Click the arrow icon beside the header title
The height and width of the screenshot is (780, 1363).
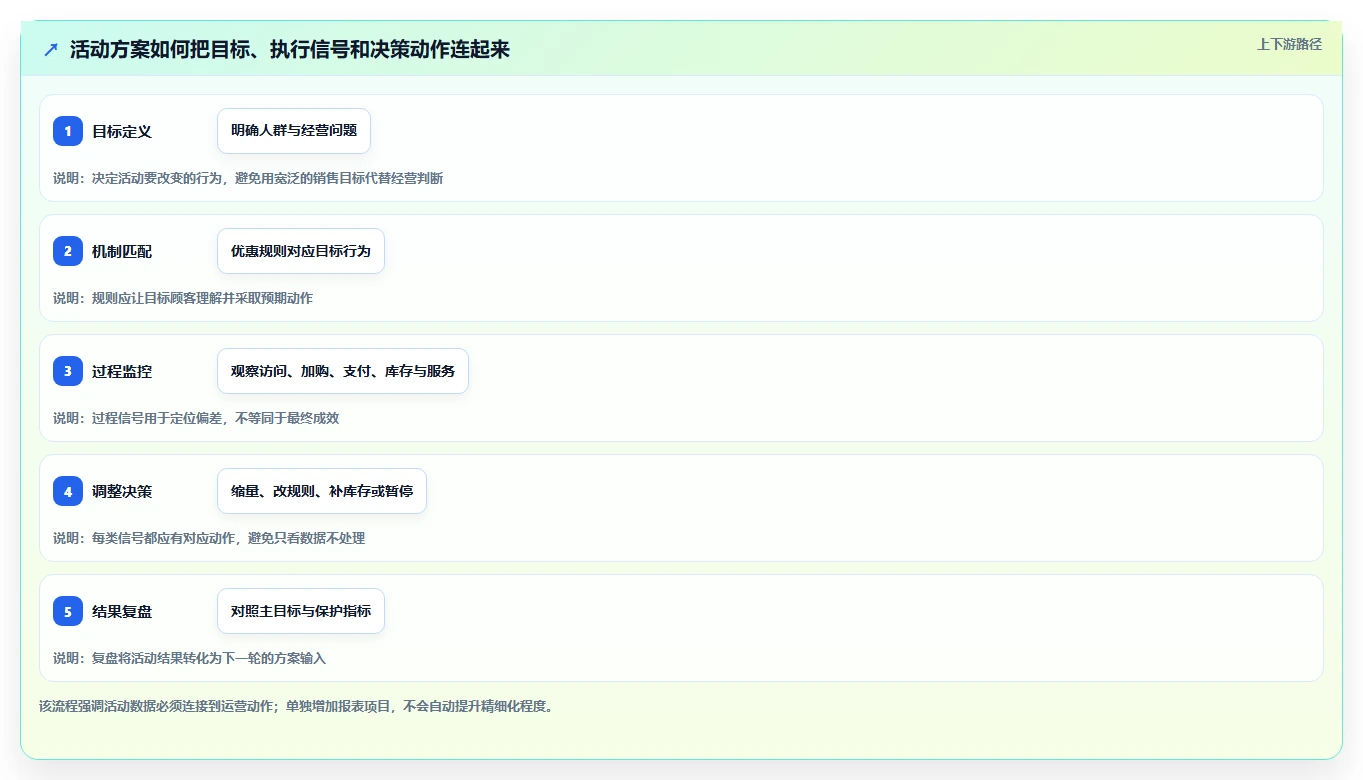tap(51, 49)
